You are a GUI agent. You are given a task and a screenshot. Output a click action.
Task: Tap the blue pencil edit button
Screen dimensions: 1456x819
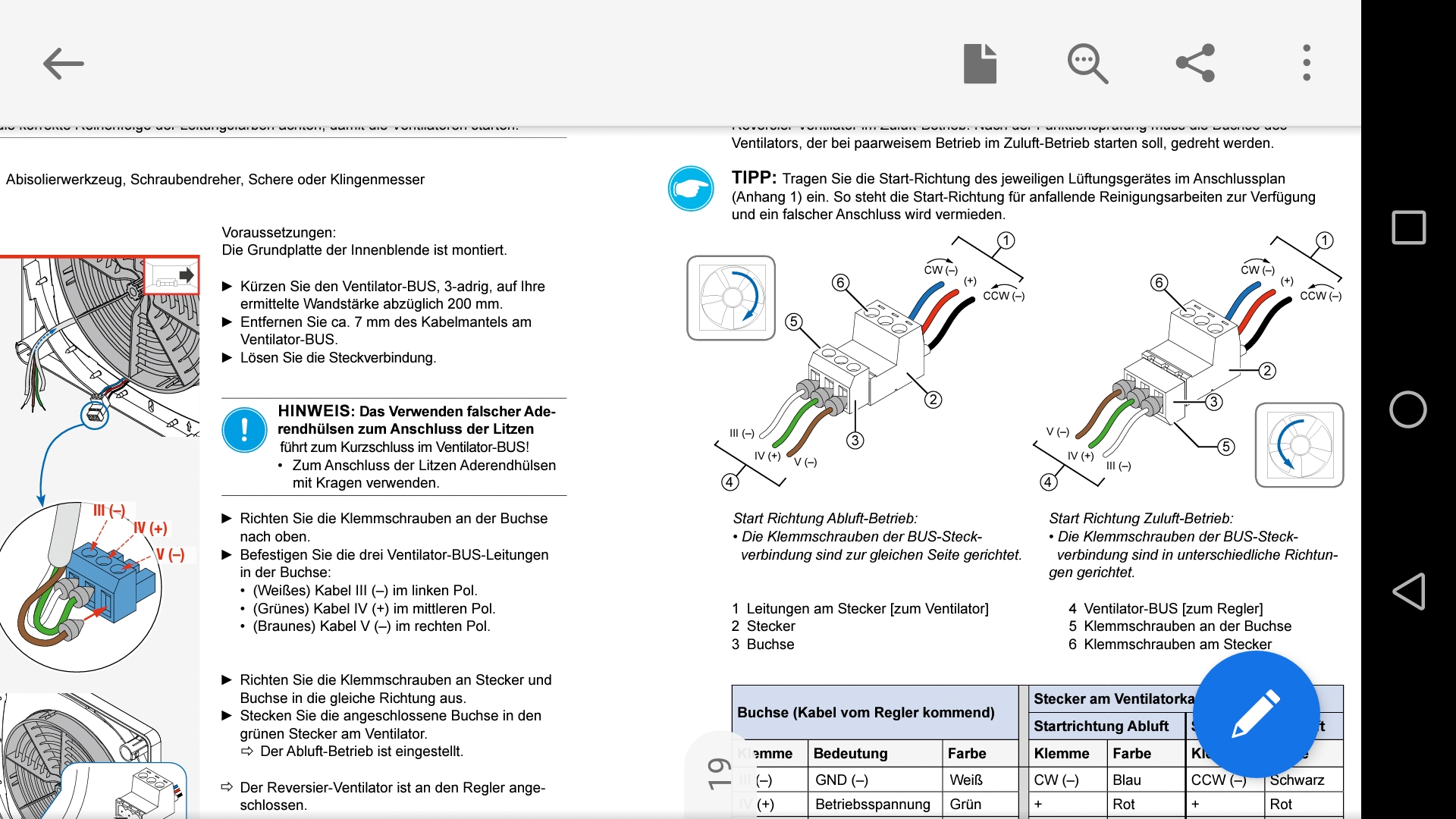1256,714
